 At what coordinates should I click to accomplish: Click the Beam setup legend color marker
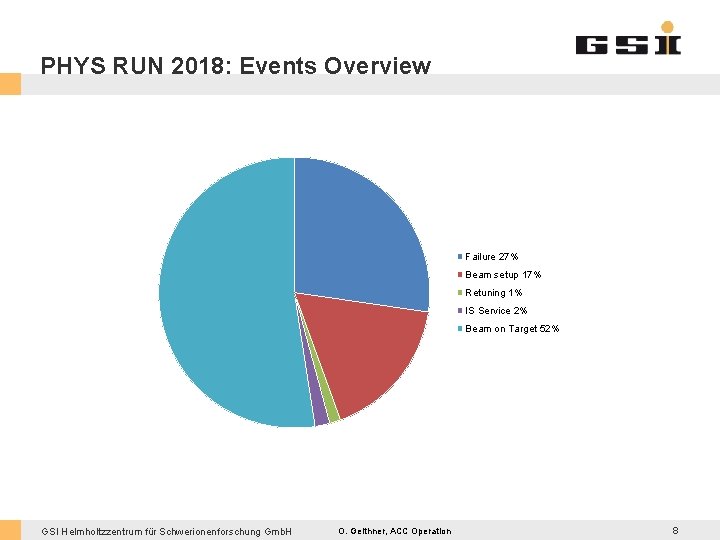(460, 275)
